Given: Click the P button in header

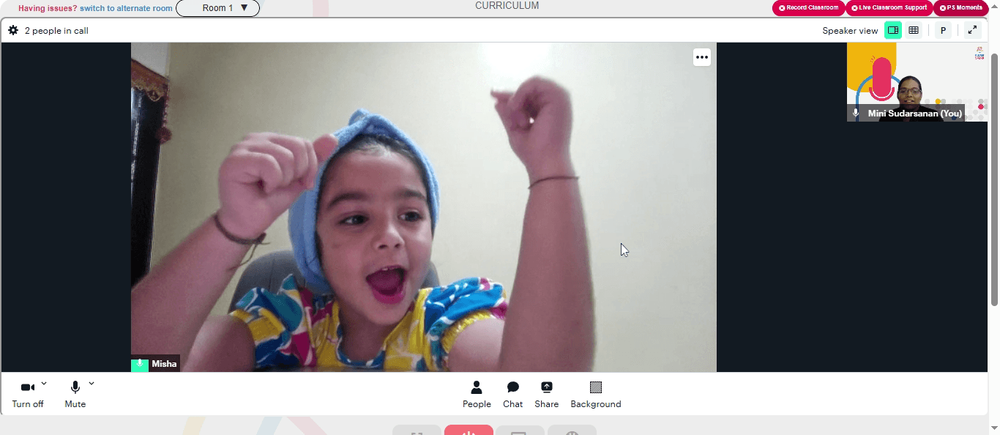Looking at the screenshot, I should coord(943,30).
